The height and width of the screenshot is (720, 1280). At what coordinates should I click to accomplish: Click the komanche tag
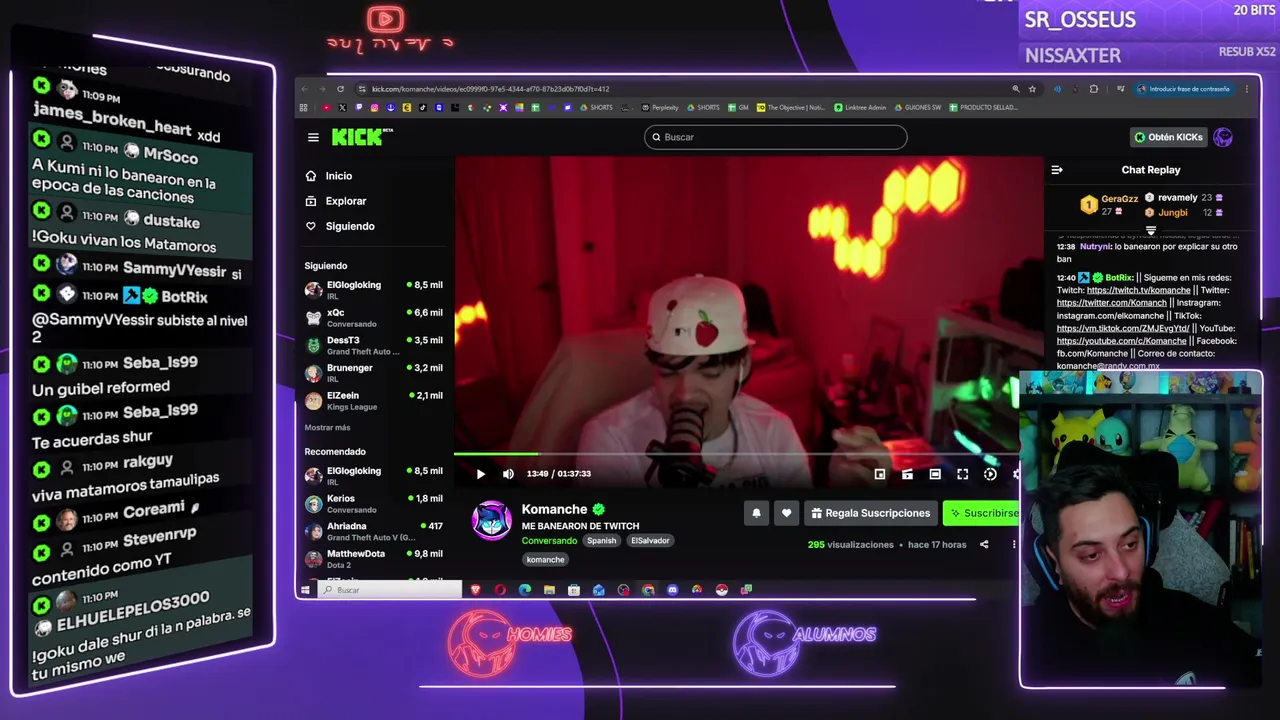(545, 560)
